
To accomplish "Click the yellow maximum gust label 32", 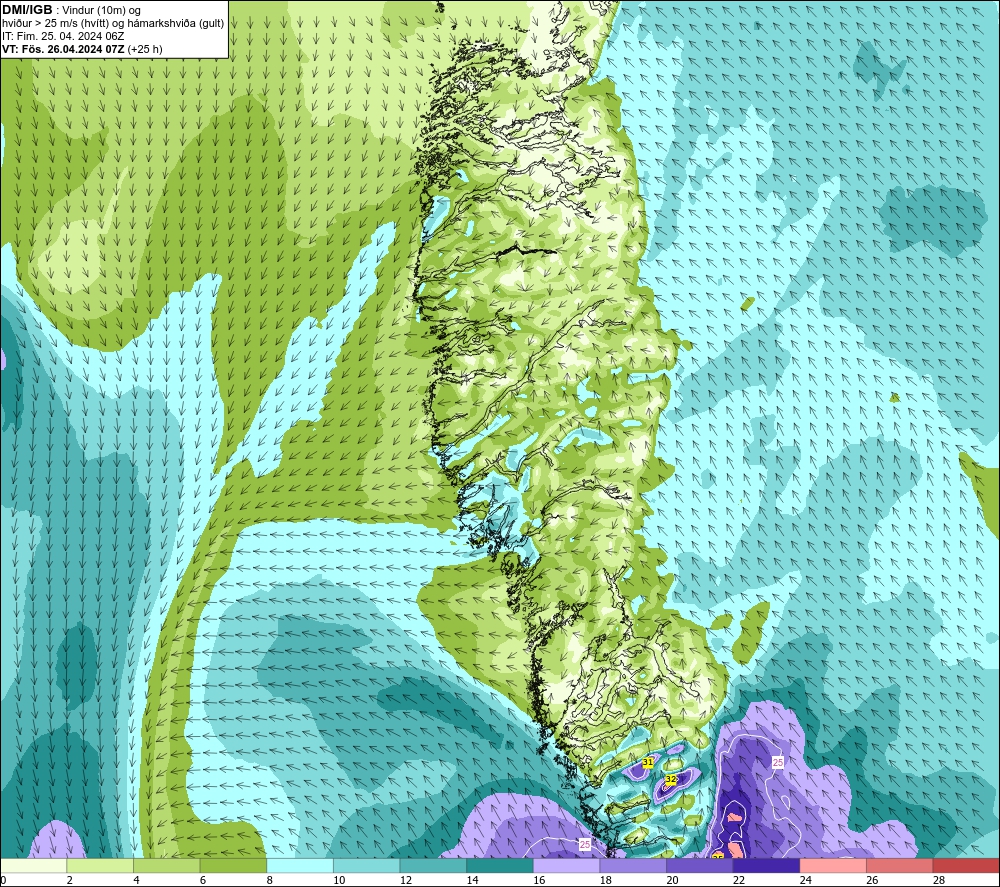I will tap(670, 780).
